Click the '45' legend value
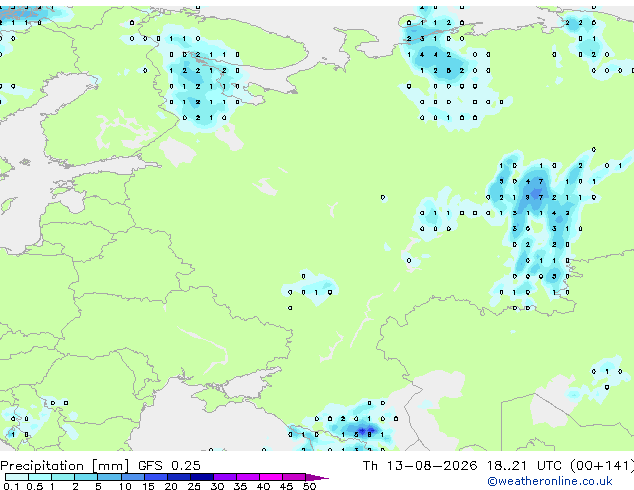Image resolution: width=634 pixels, height=490 pixels. click(286, 486)
